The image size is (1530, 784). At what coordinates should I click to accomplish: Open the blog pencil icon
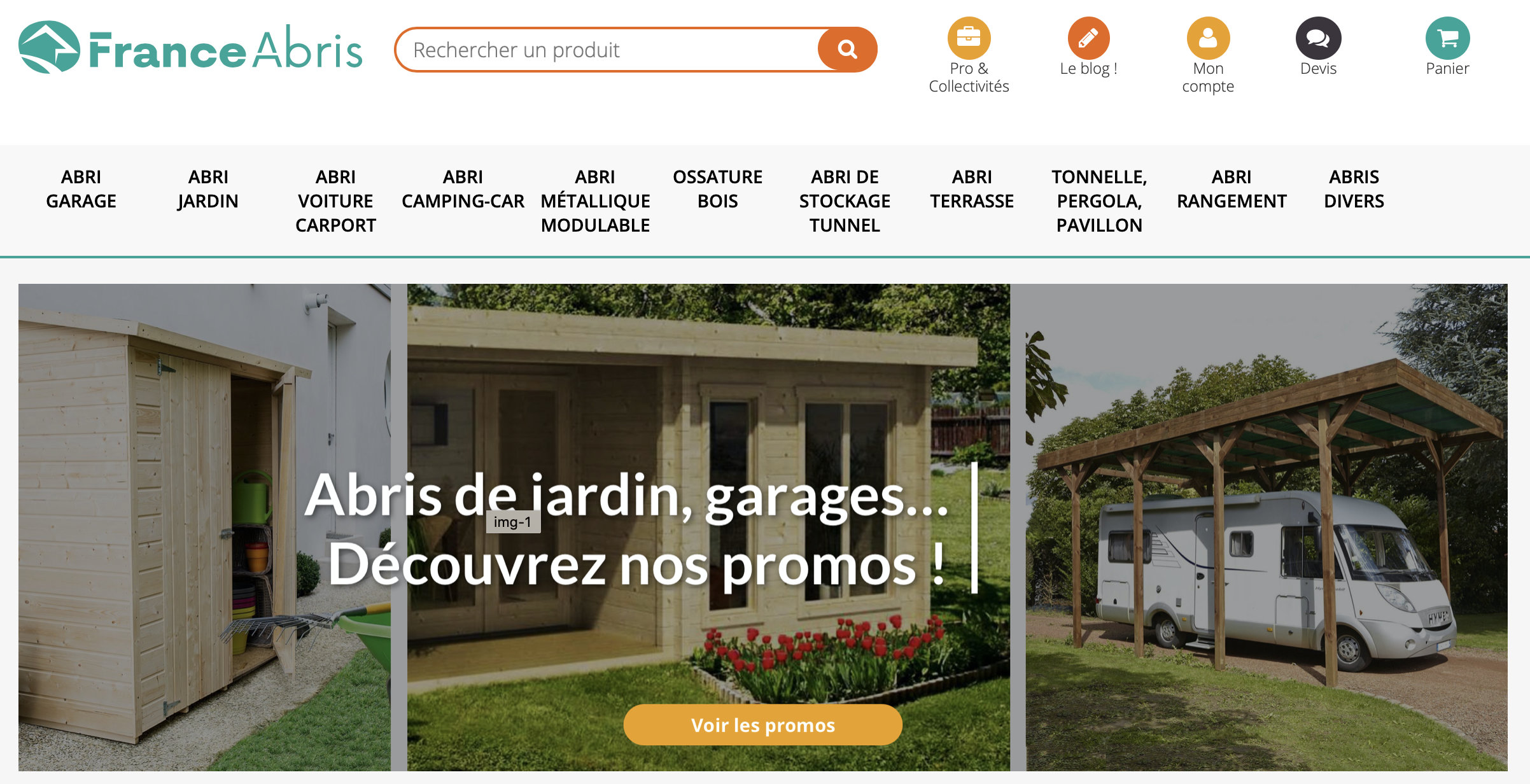[x=1088, y=38]
